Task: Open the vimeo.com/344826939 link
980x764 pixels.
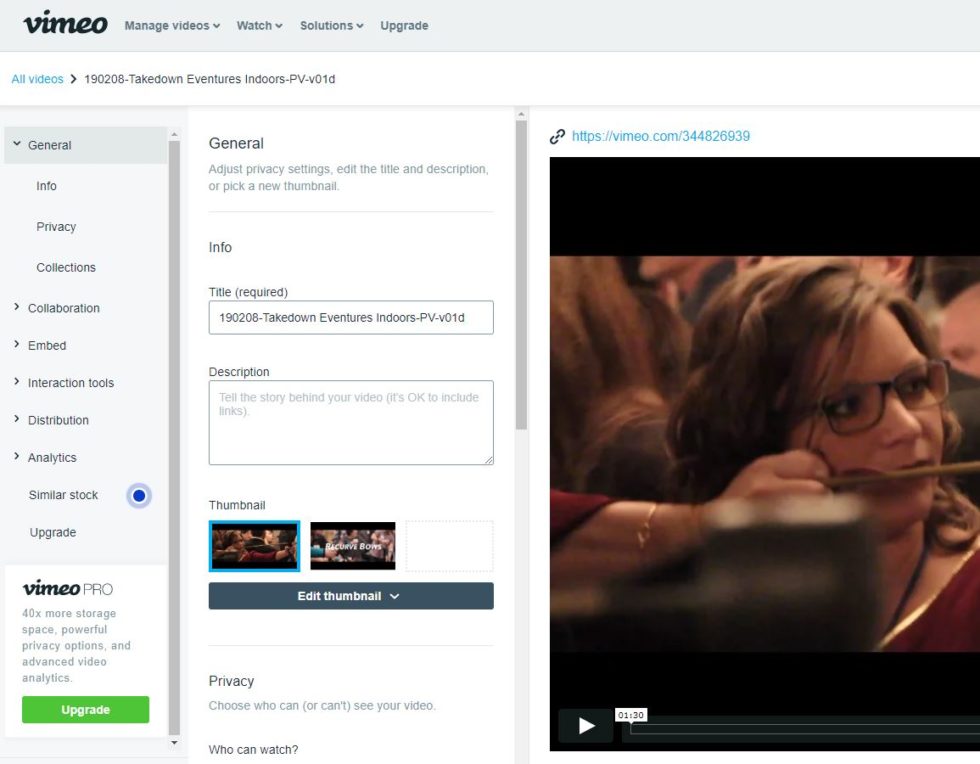Action: [660, 136]
